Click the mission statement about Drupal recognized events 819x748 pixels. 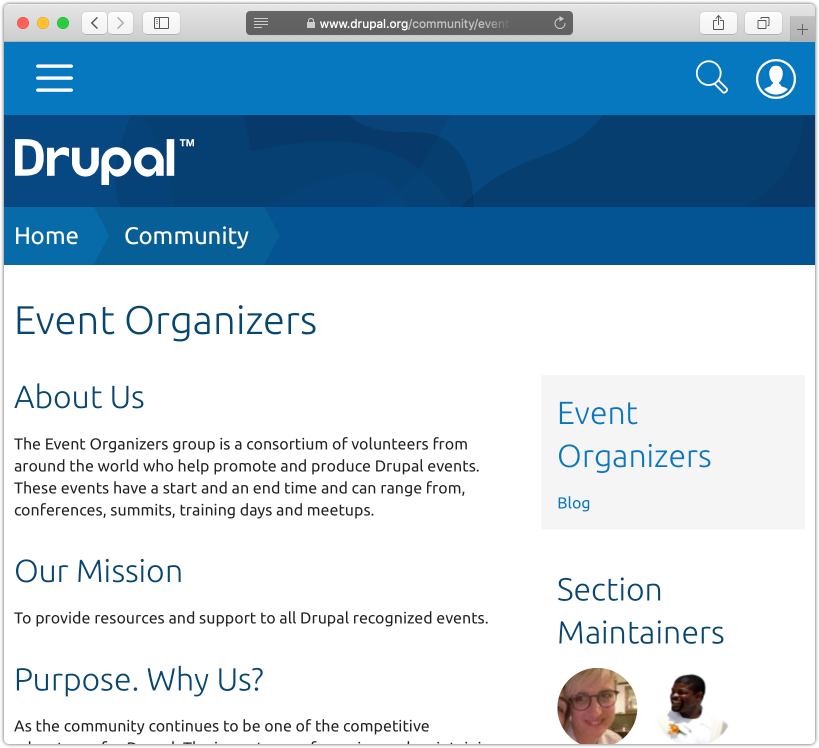coord(251,618)
